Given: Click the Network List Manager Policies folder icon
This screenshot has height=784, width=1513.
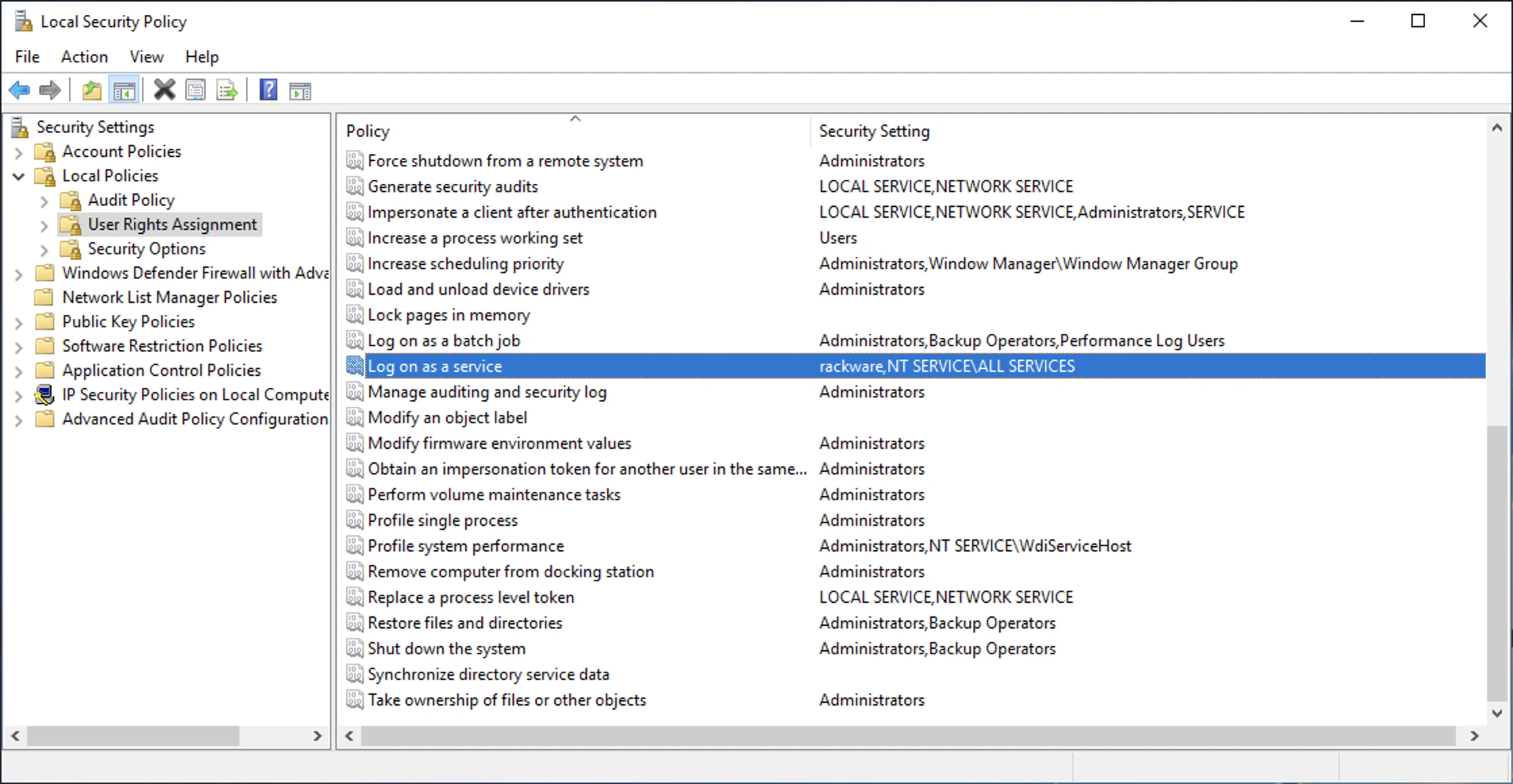Looking at the screenshot, I should pos(45,297).
